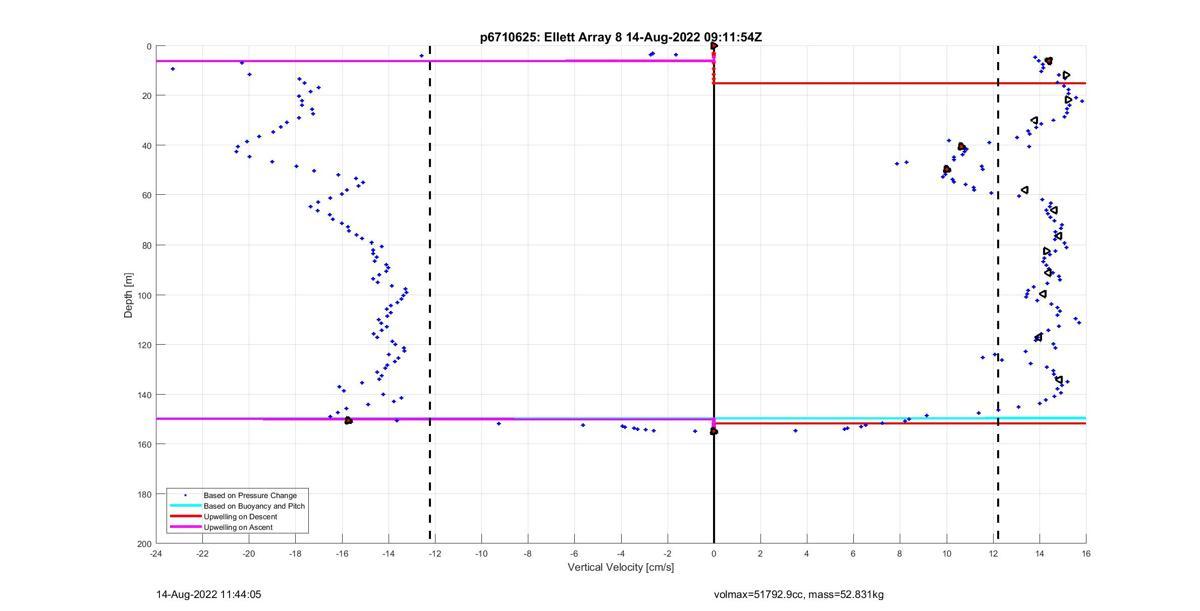Screen dimensions: 1200x611
Task: Click the '0' tick on the velocity axis
Action: tap(714, 553)
